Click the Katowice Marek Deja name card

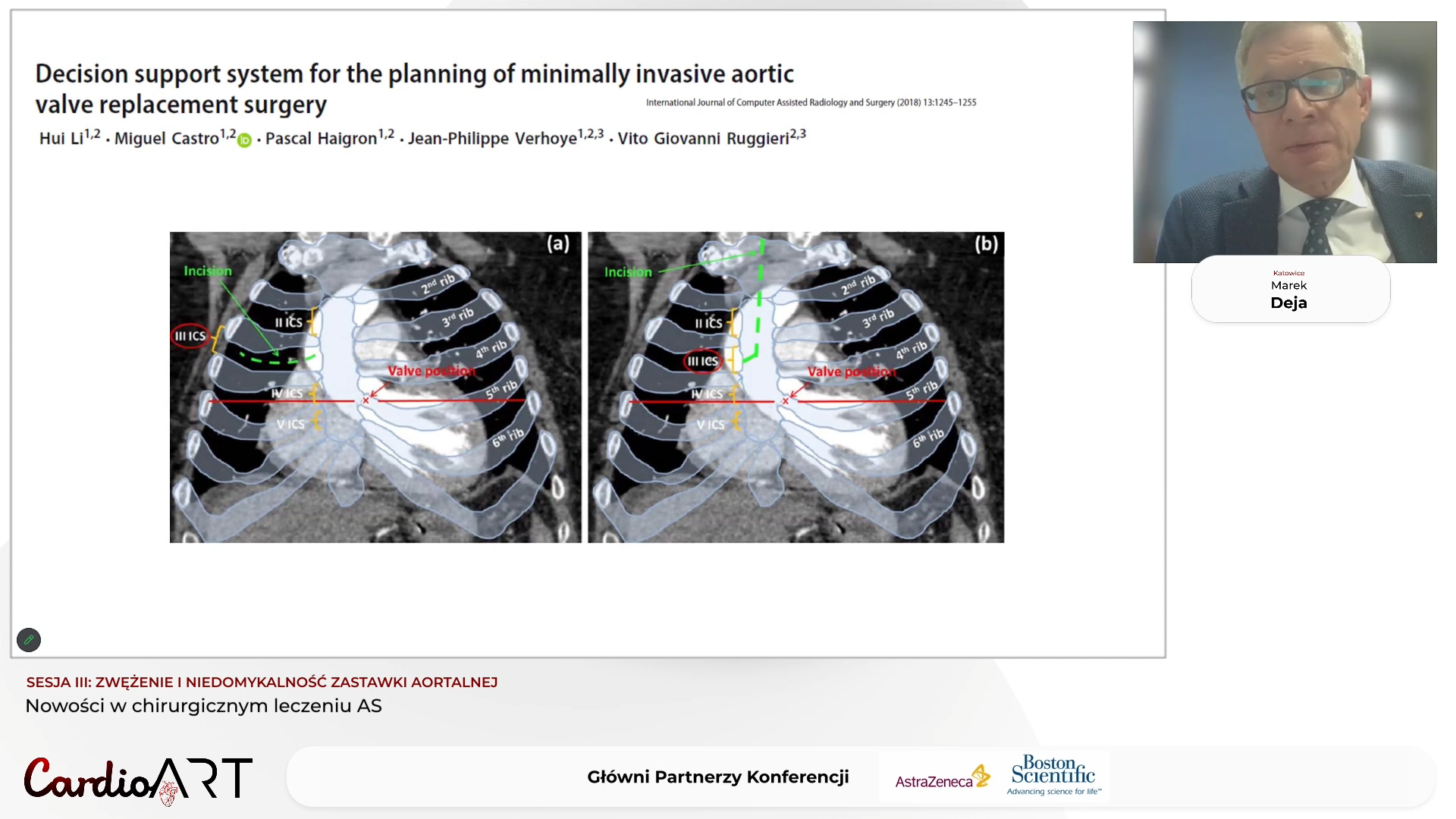click(x=1289, y=289)
